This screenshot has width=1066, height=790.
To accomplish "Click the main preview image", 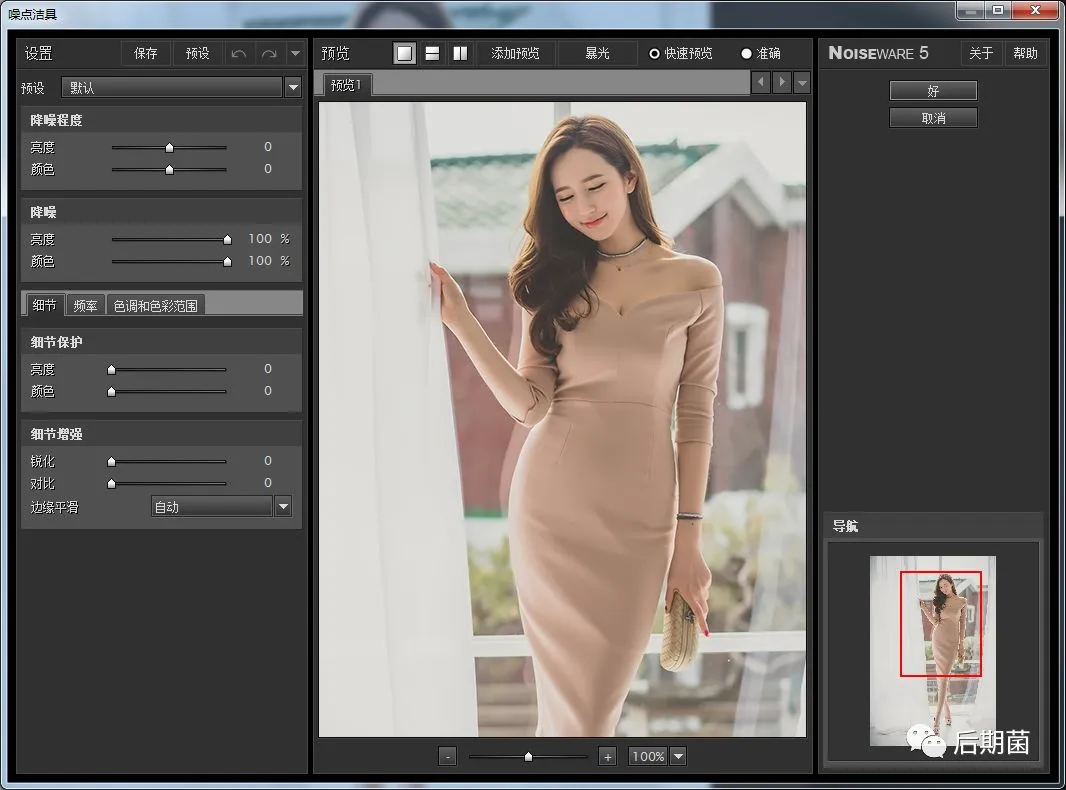I will [x=562, y=419].
